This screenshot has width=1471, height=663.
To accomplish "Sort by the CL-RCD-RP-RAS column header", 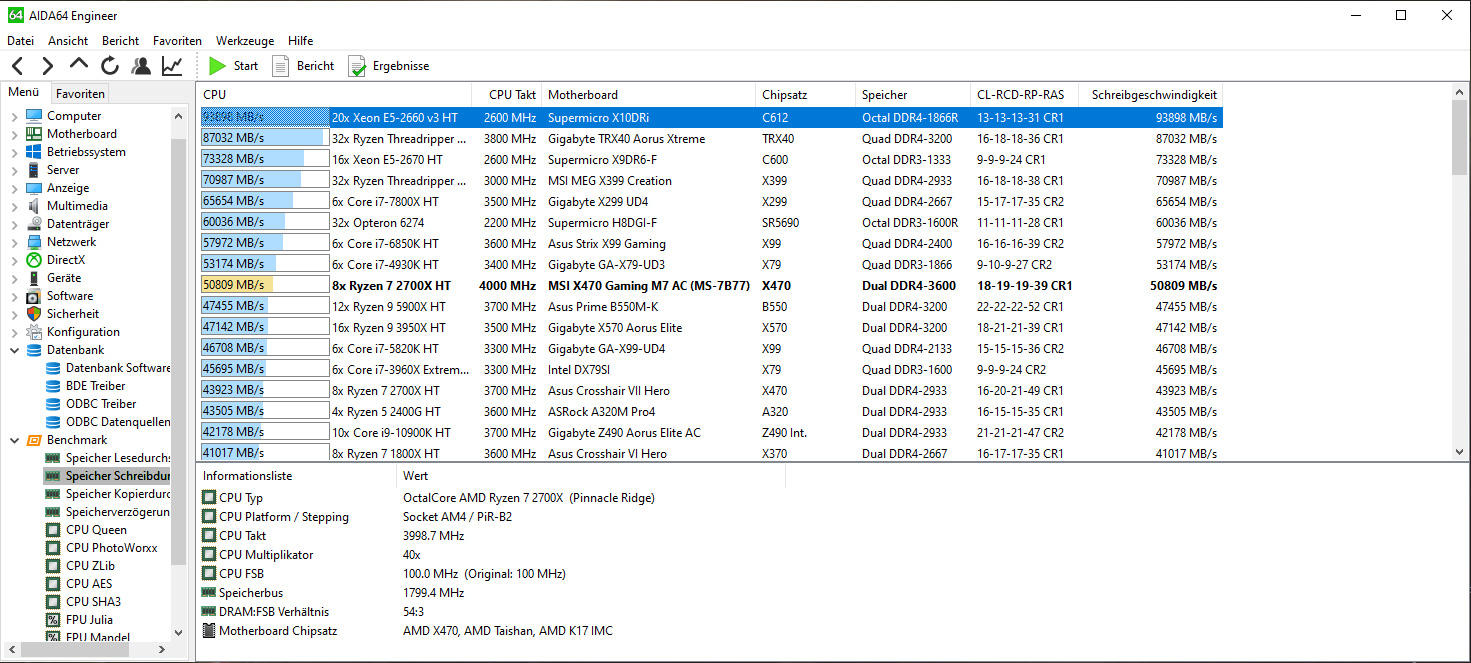I will (1026, 95).
